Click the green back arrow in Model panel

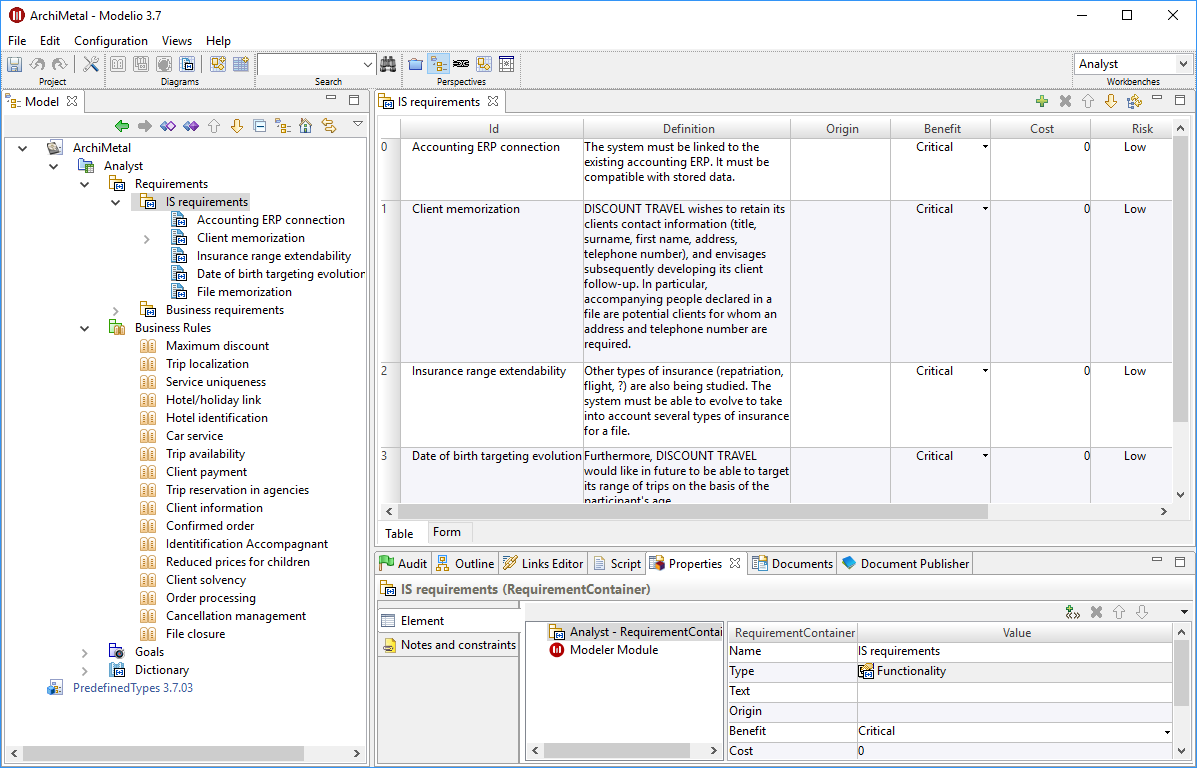[x=122, y=126]
